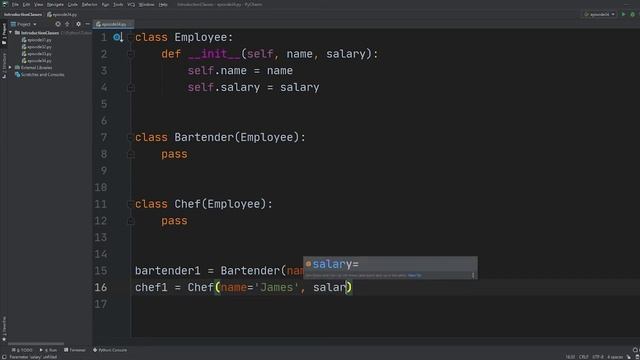Screen dimensions: 640x360
Task: Click the 'James' string on line 16
Action: [277, 287]
